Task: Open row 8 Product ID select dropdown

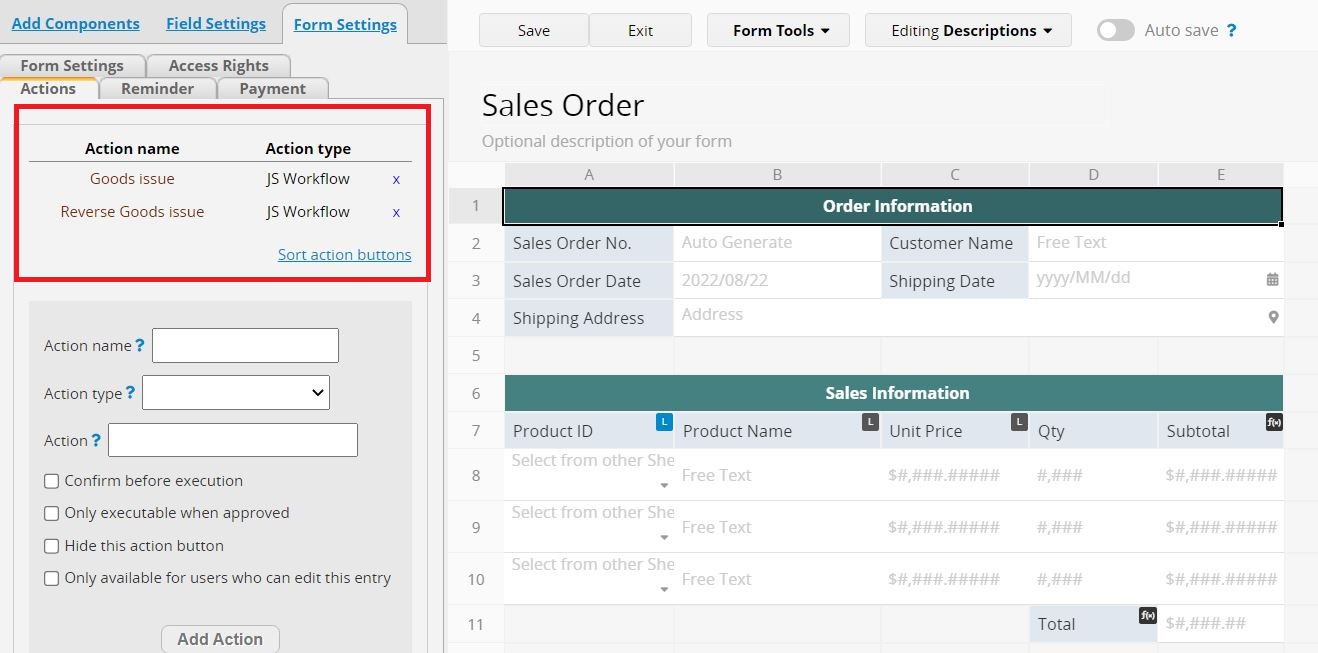Action: 664,486
